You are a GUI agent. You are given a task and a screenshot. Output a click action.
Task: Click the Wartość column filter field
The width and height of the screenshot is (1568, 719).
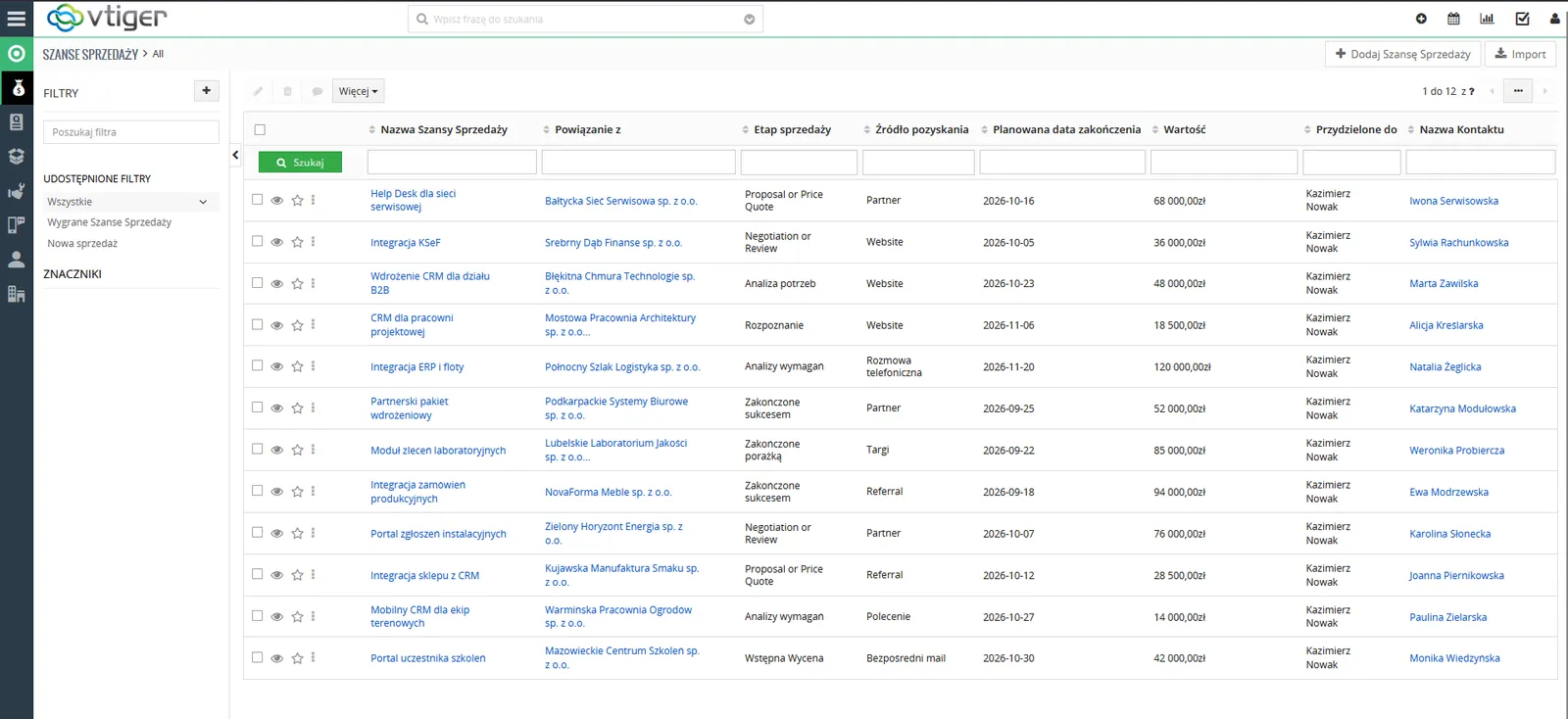pyautogui.click(x=1224, y=162)
